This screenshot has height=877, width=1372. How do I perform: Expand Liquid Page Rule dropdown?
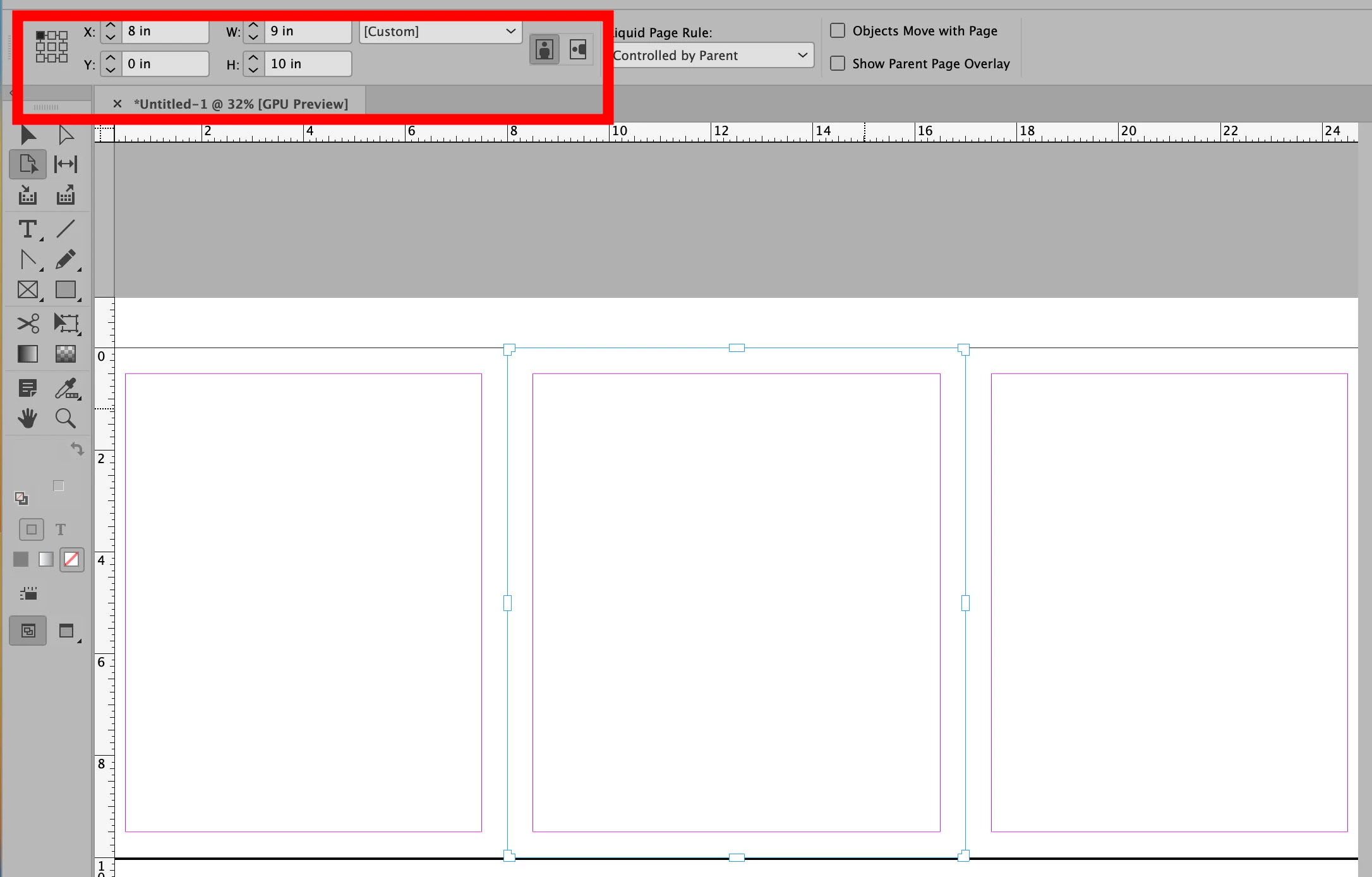(x=712, y=56)
